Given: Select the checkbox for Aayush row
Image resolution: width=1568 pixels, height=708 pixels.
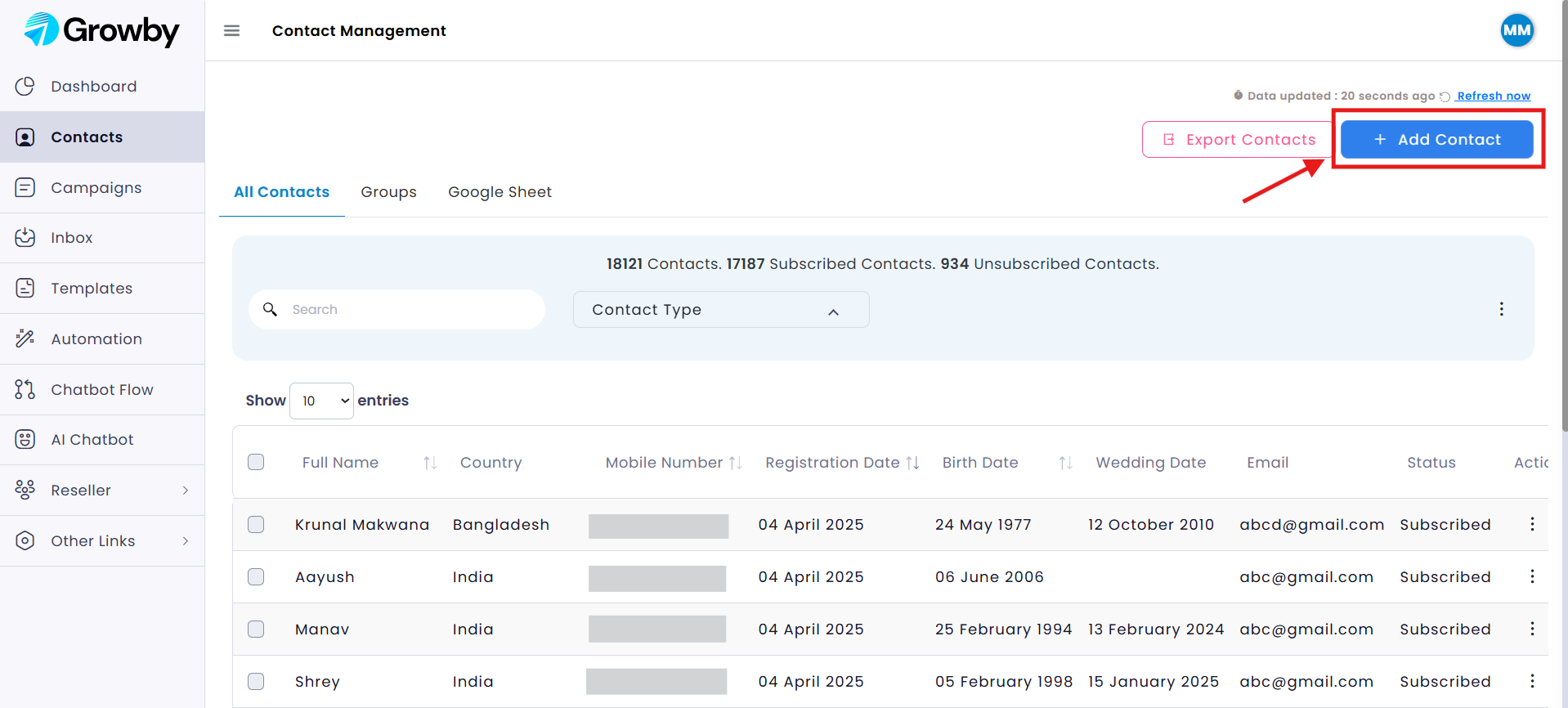Looking at the screenshot, I should click(x=256, y=576).
